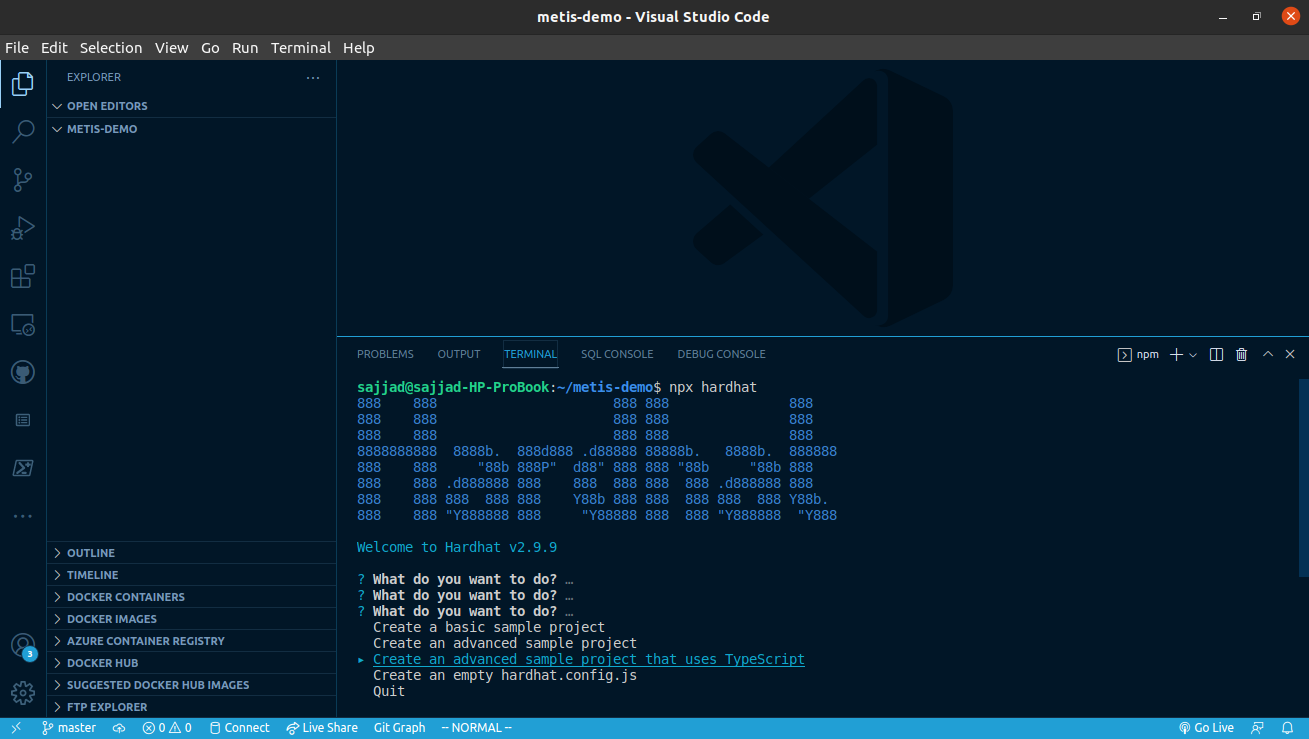Open Run and Debug view
The height and width of the screenshot is (739, 1309).
[23, 229]
